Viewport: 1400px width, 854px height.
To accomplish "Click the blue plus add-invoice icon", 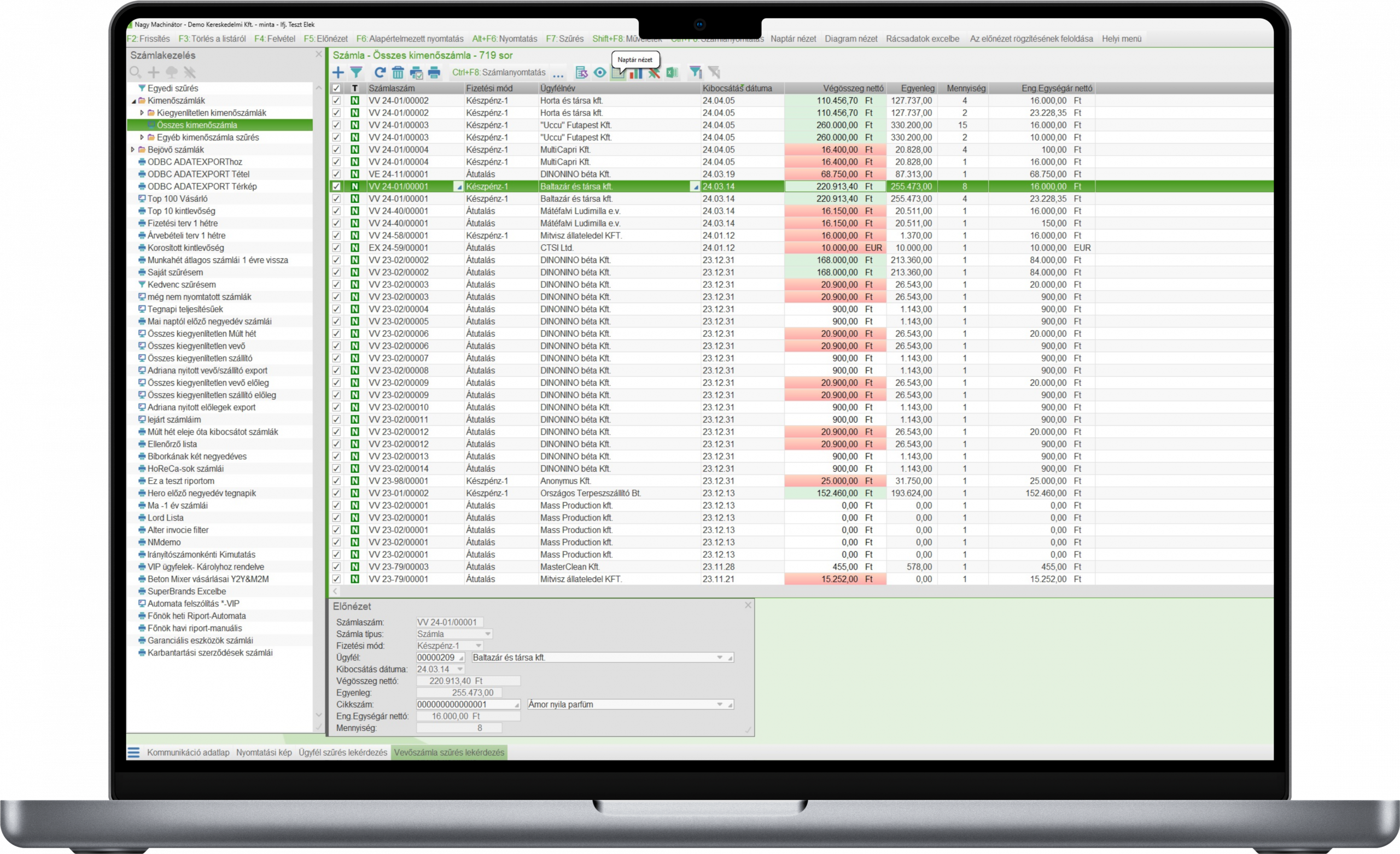I will (x=338, y=72).
